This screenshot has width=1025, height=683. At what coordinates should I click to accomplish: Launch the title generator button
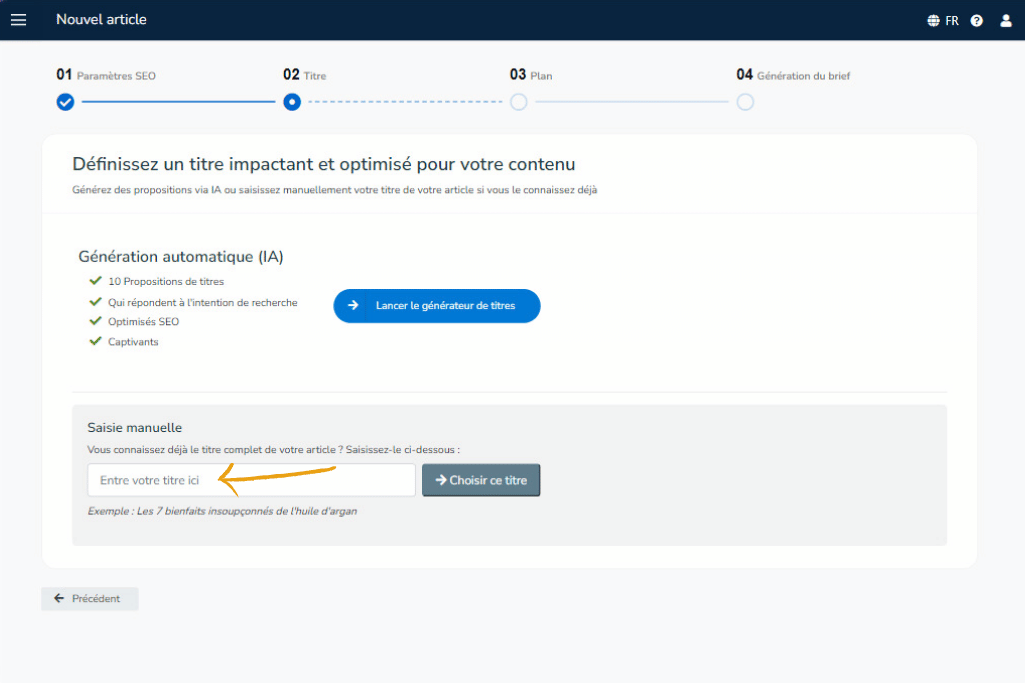pos(437,306)
